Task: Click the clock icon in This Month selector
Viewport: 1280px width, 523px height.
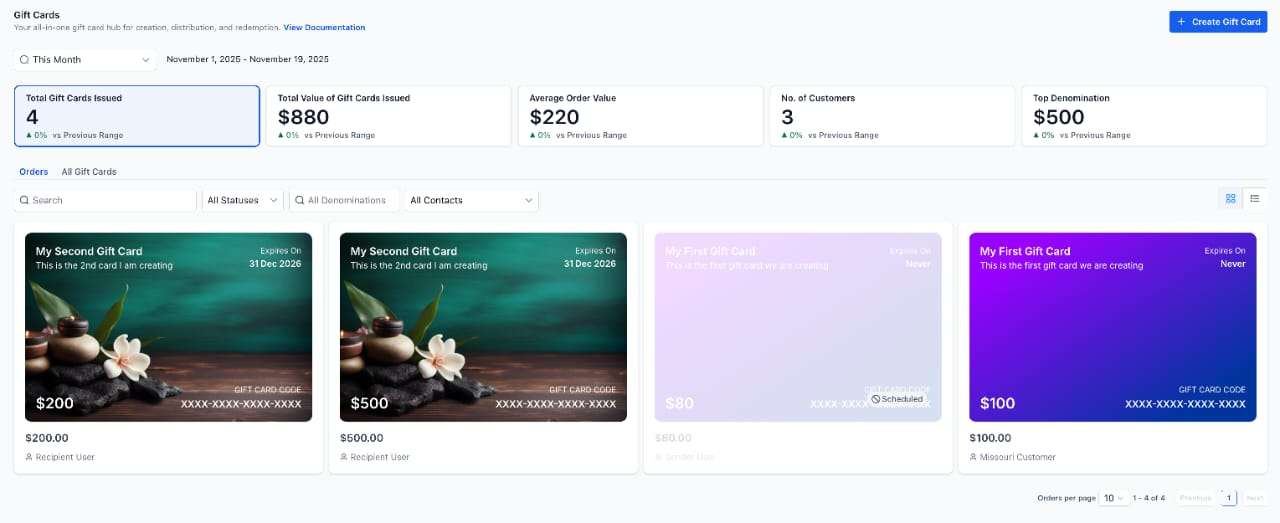Action: (24, 60)
